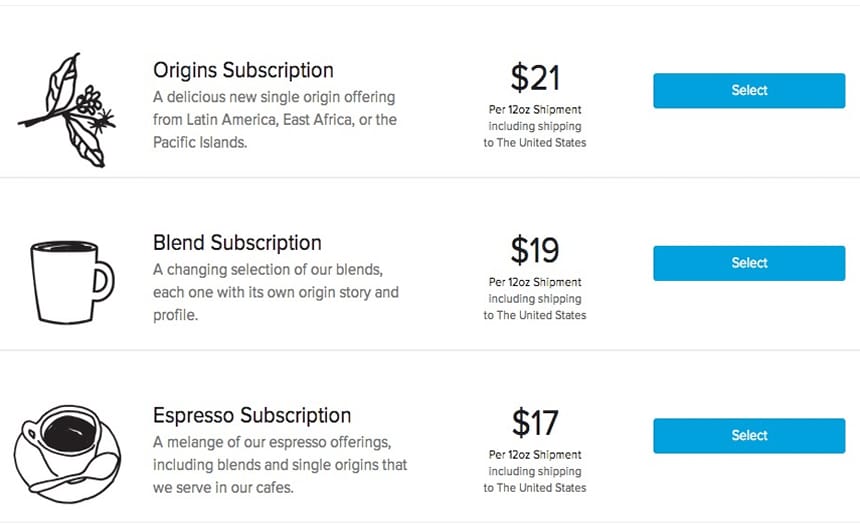Select the Espresso Subscription plan
This screenshot has width=860, height=530.
749,436
